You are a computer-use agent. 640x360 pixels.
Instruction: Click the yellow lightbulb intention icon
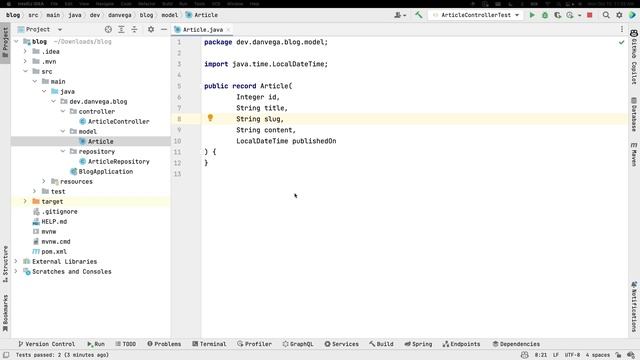[x=210, y=118]
